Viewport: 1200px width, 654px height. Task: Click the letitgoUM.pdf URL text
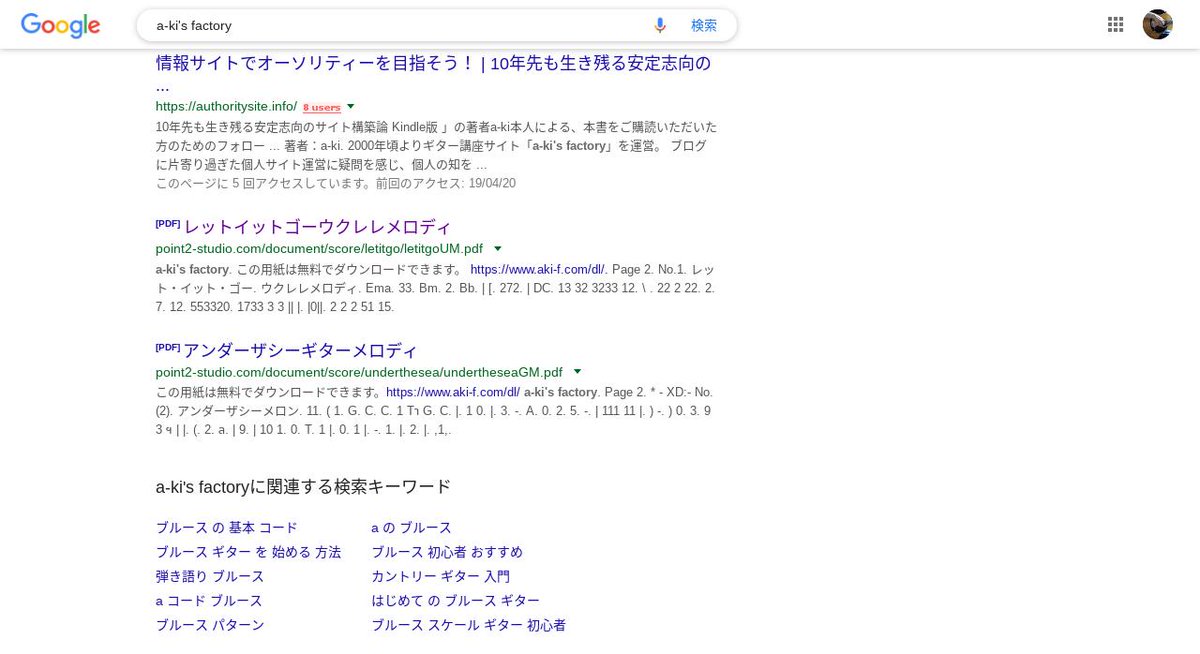(320, 248)
